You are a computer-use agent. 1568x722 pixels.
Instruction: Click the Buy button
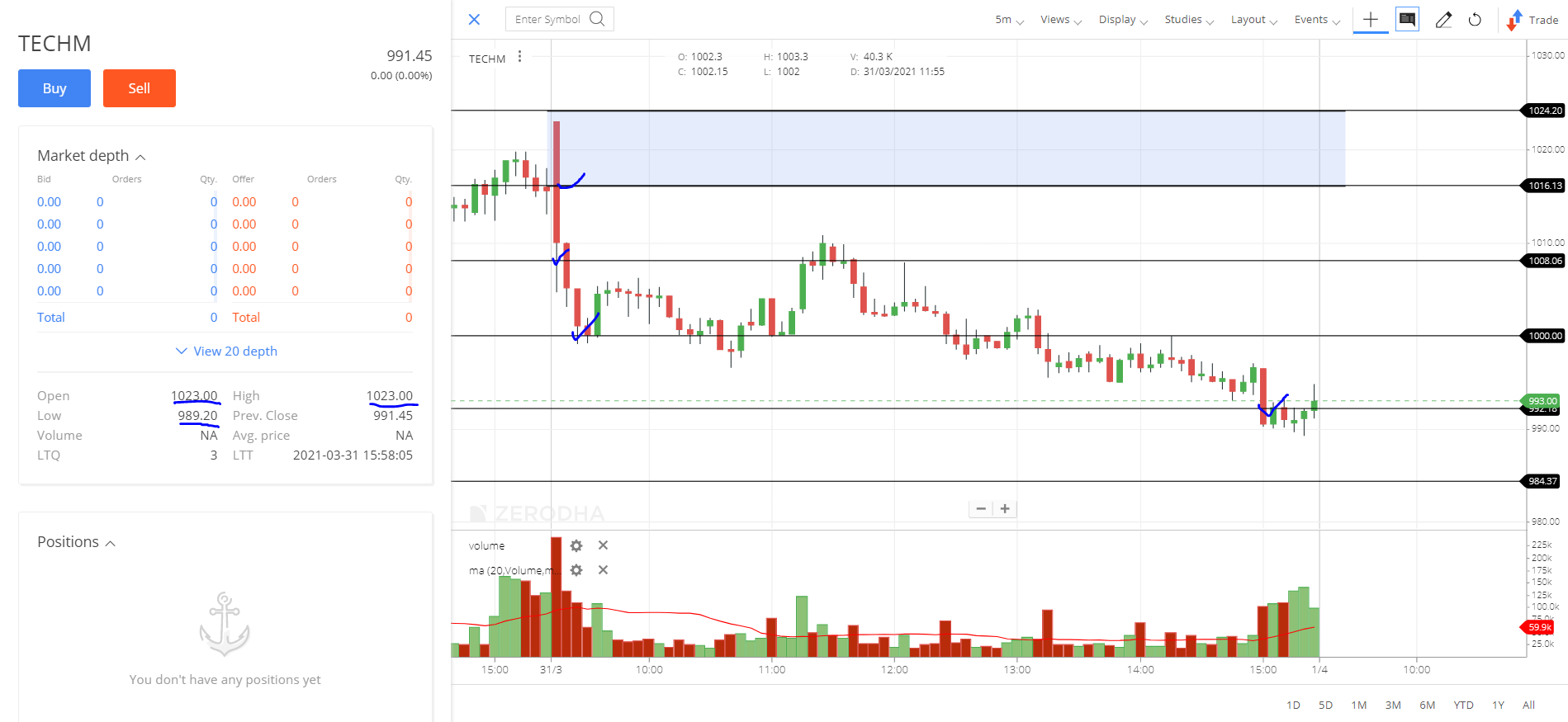point(54,88)
